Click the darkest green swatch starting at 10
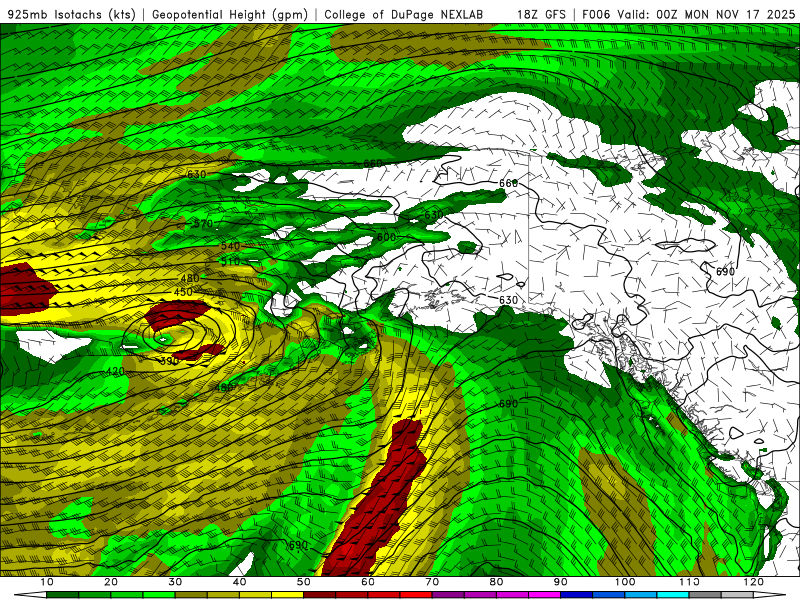This screenshot has height=600, width=800. tap(62, 595)
